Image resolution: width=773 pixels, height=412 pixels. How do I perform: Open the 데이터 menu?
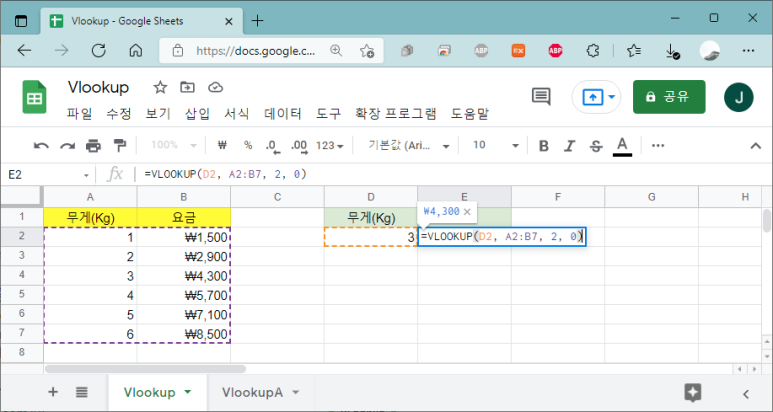283,114
